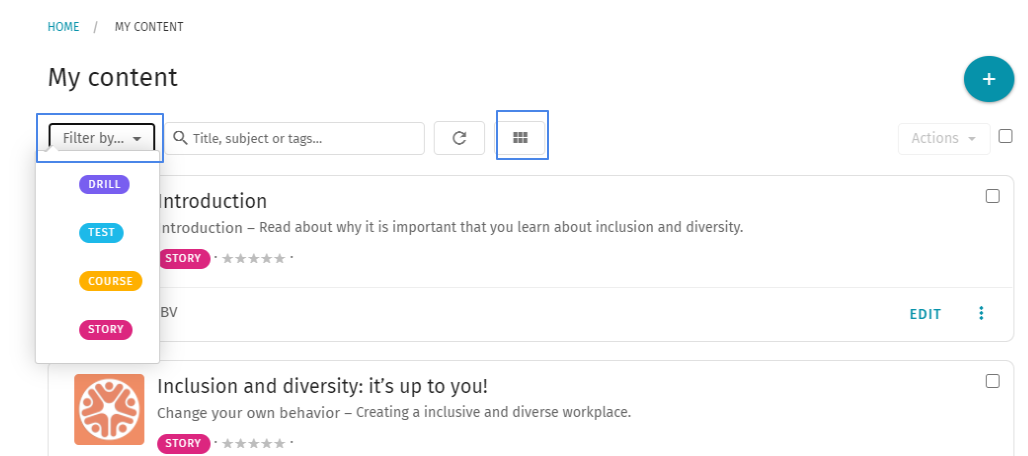Select DRILL filter option
1028x456 pixels.
(x=104, y=185)
